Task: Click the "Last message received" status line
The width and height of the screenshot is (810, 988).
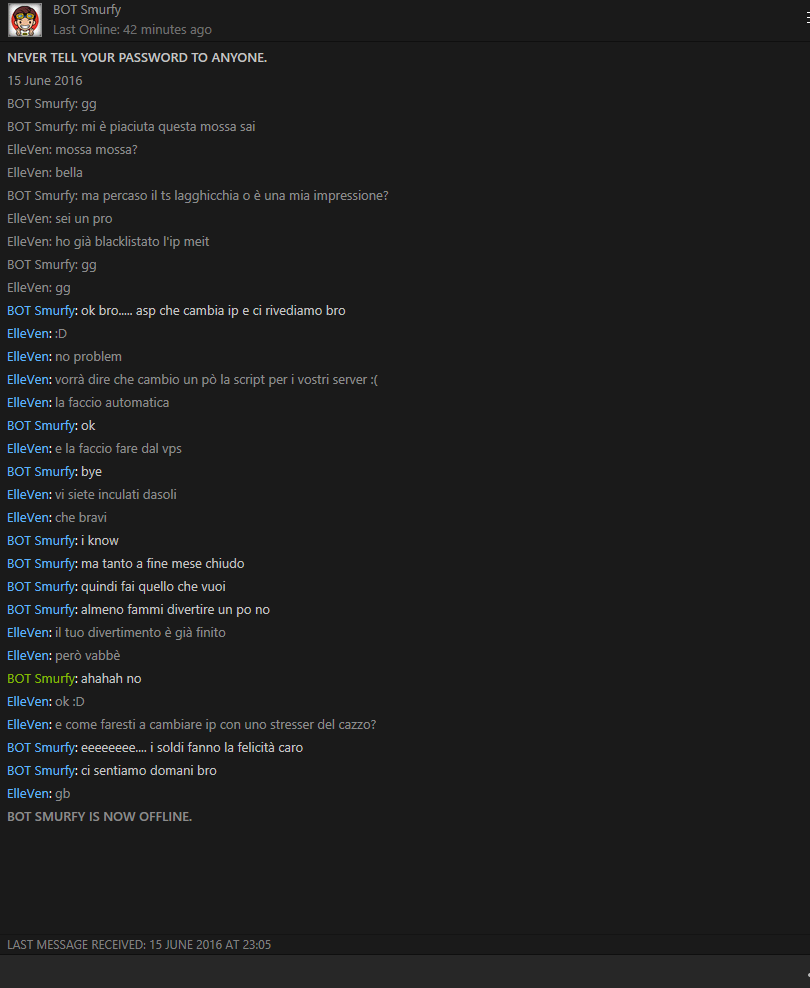Action: click(x=139, y=945)
